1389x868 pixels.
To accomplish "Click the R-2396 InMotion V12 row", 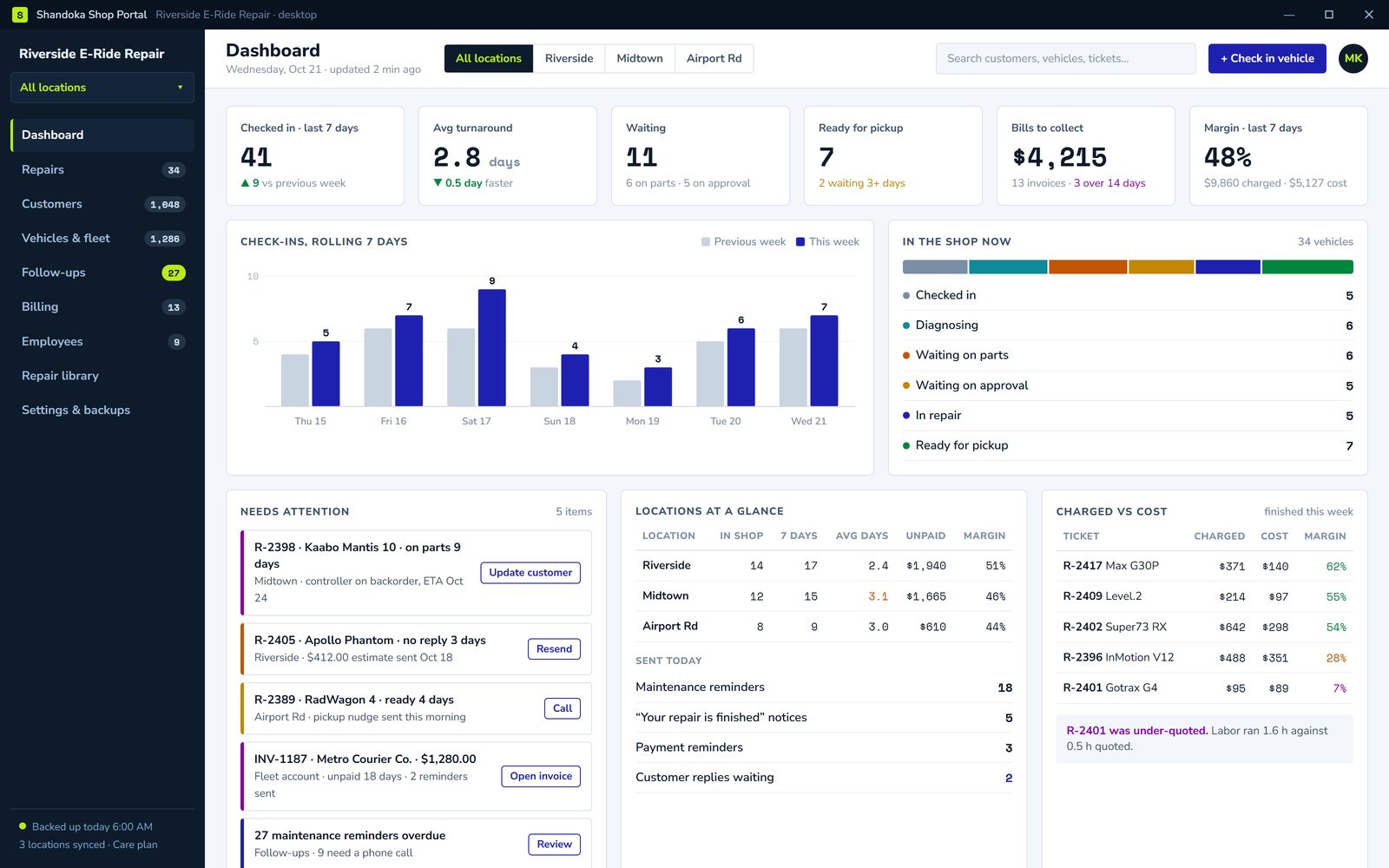I will [1204, 658].
